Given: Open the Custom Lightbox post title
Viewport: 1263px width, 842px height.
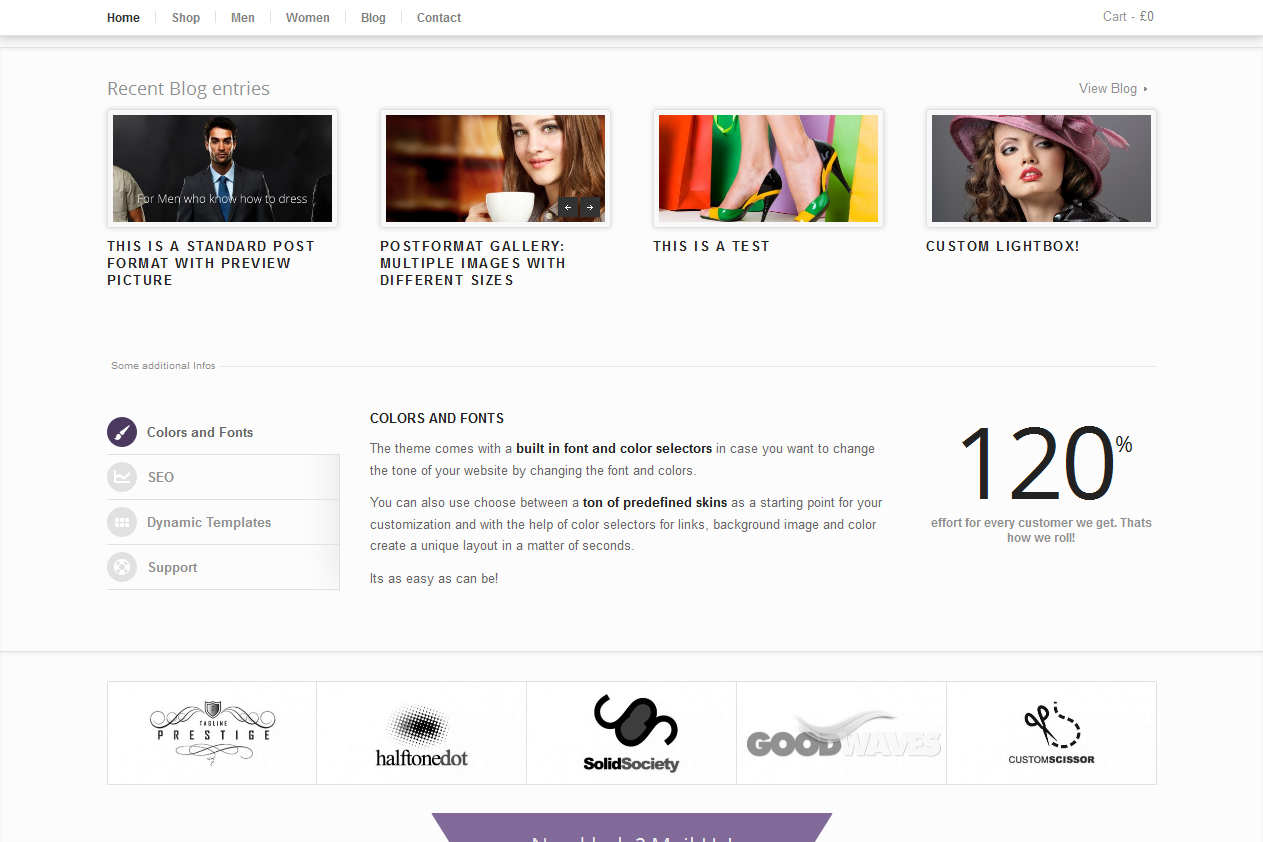Looking at the screenshot, I should 1002,246.
